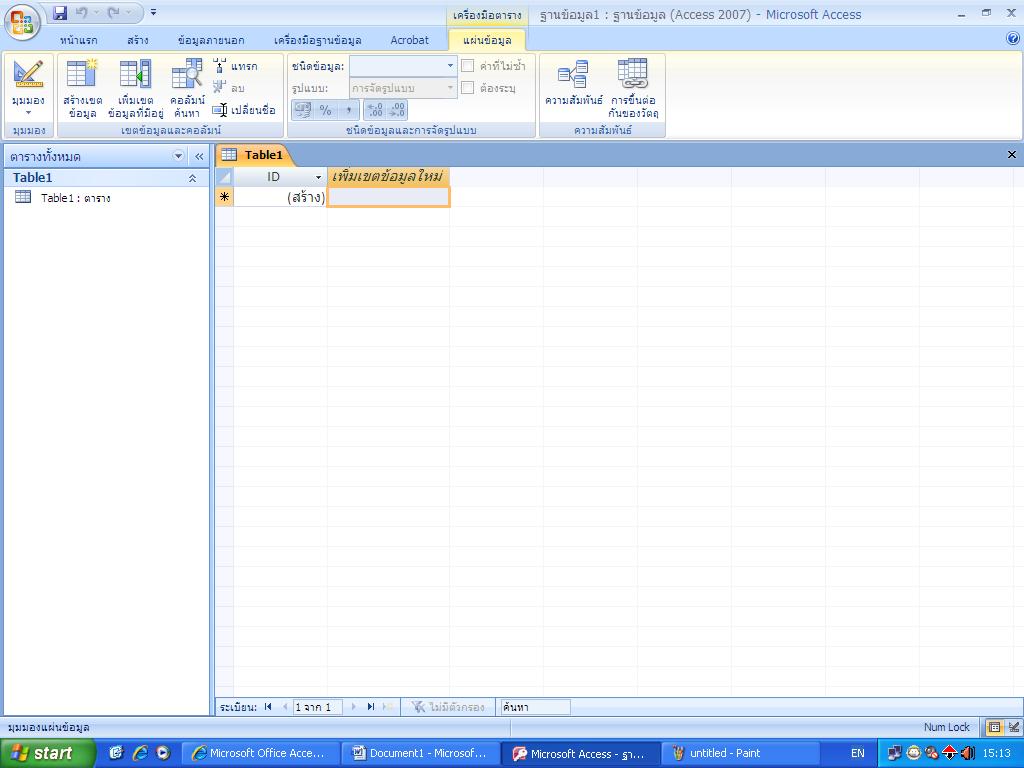Click the สร้างเขตข้อมูล new field icon
The width and height of the screenshot is (1024, 768).
click(x=82, y=74)
